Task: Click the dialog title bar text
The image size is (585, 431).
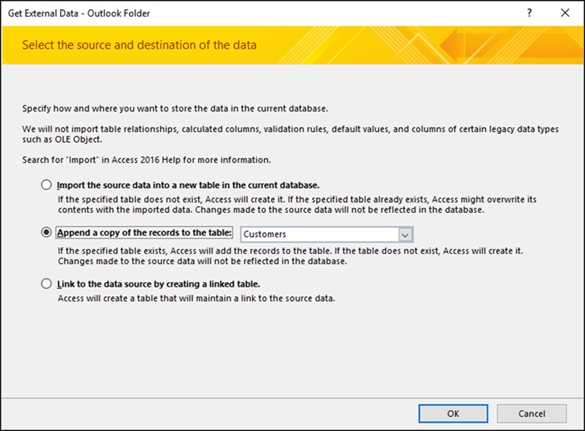Action: click(x=79, y=13)
